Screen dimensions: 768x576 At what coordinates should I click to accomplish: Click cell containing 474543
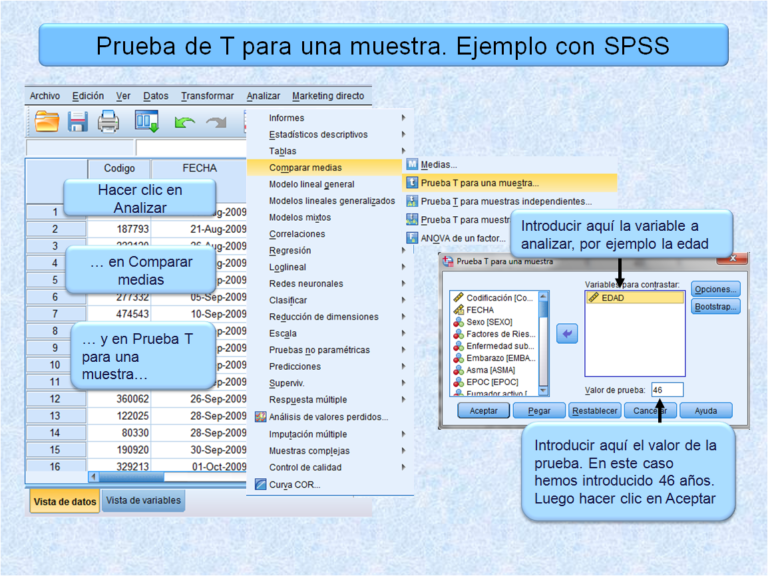119,314
